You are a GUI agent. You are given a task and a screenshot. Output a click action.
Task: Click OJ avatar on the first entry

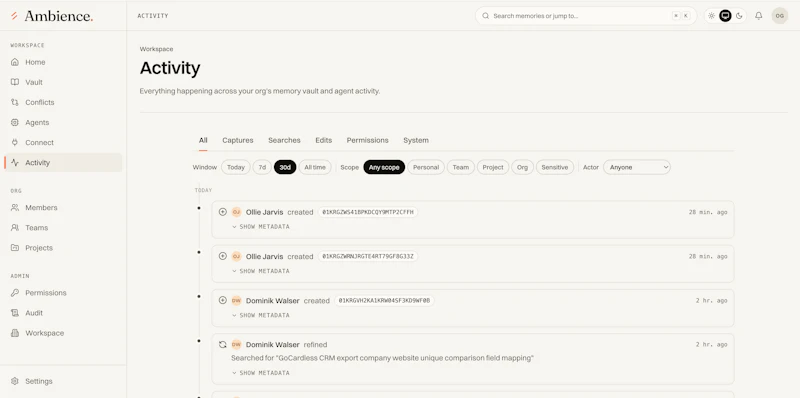pos(236,212)
